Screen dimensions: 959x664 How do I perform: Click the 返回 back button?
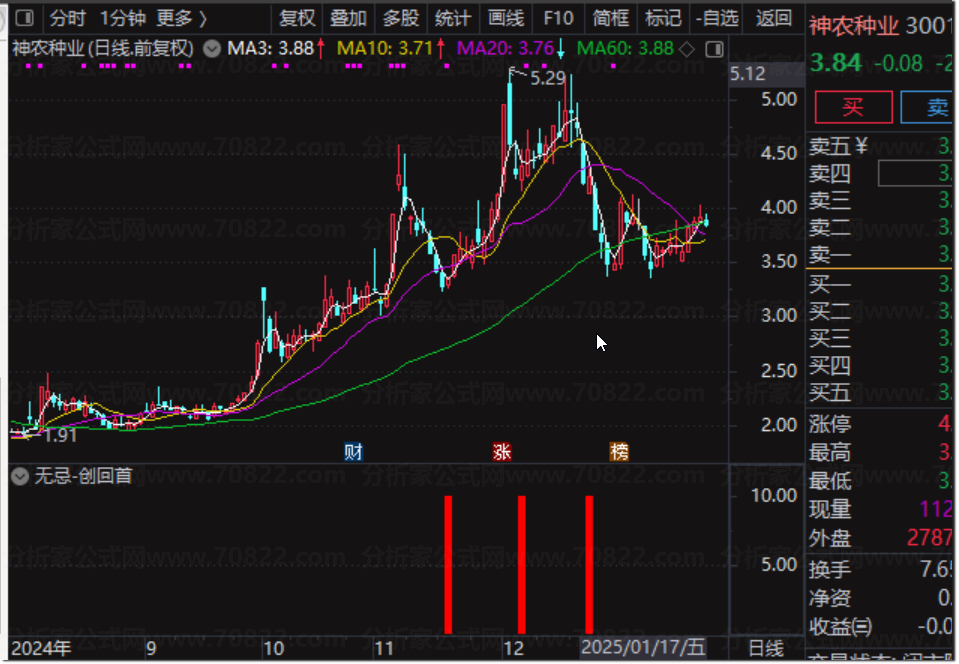pos(773,18)
